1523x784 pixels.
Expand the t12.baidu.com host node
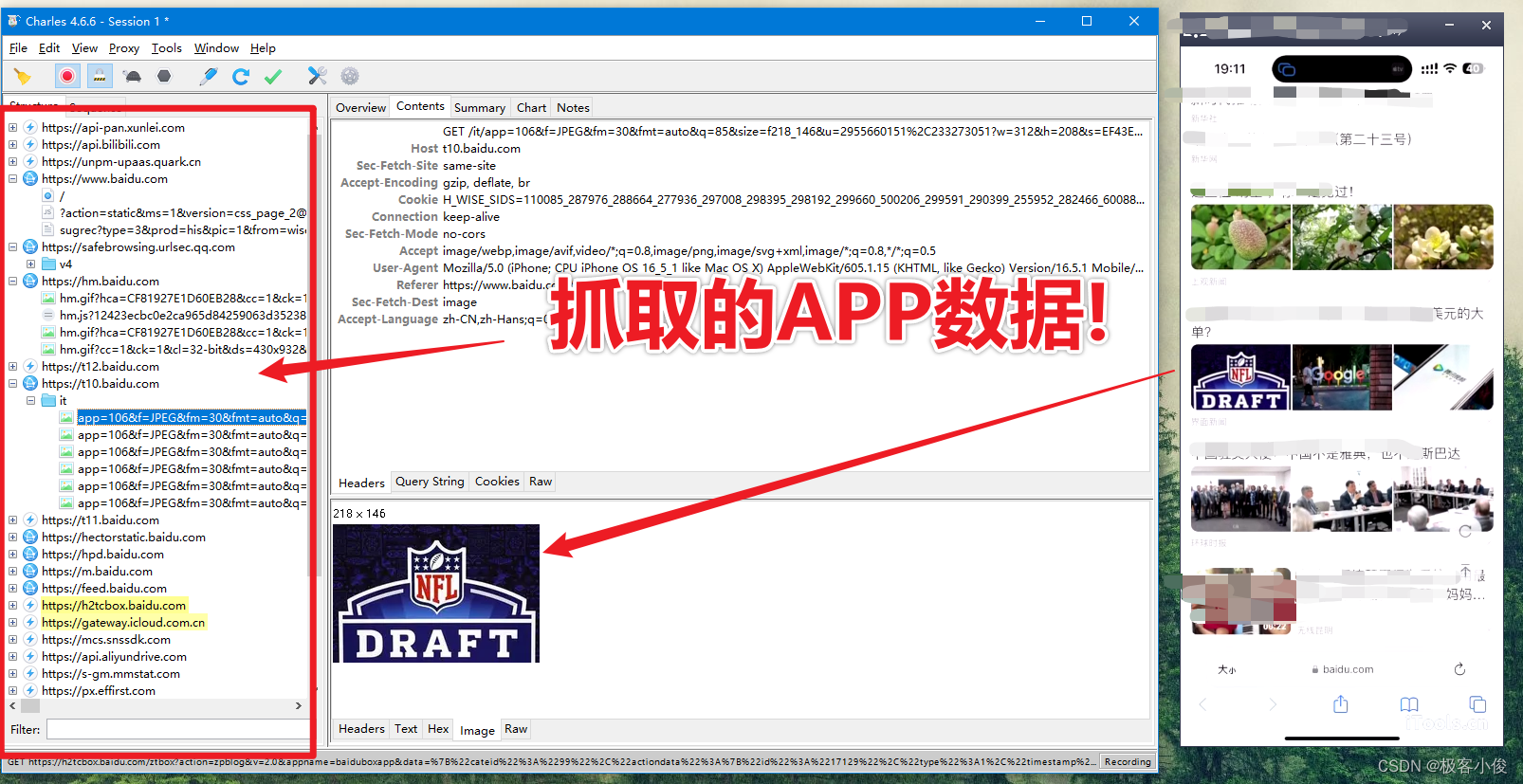click(12, 366)
